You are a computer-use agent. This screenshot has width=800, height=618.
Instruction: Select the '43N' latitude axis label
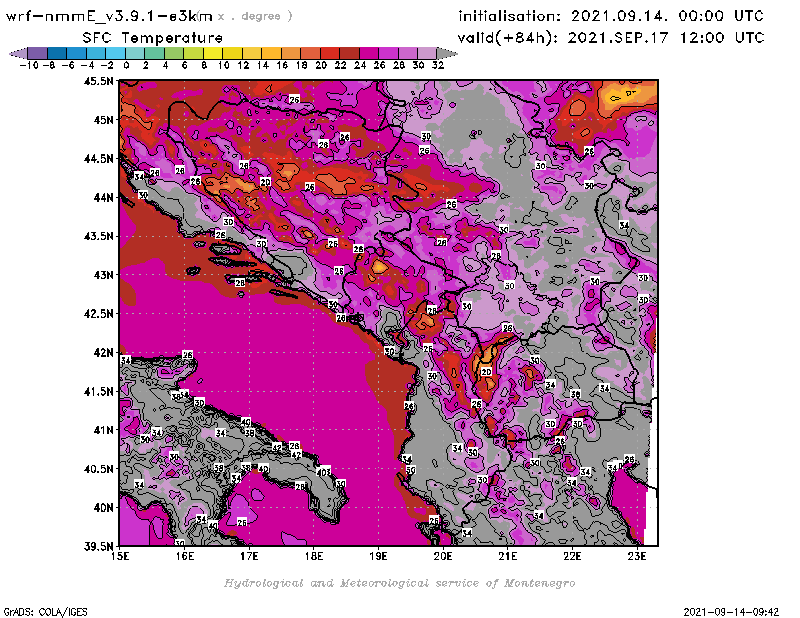pos(103,275)
